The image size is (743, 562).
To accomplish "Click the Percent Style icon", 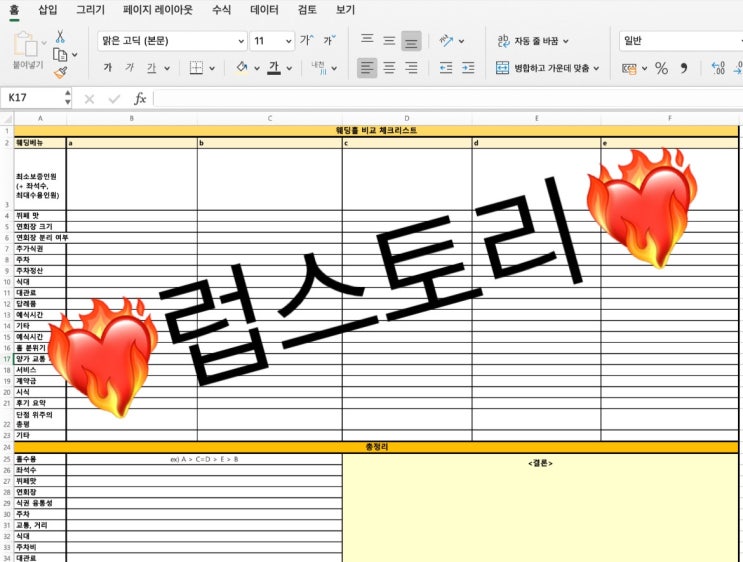I will [661, 69].
